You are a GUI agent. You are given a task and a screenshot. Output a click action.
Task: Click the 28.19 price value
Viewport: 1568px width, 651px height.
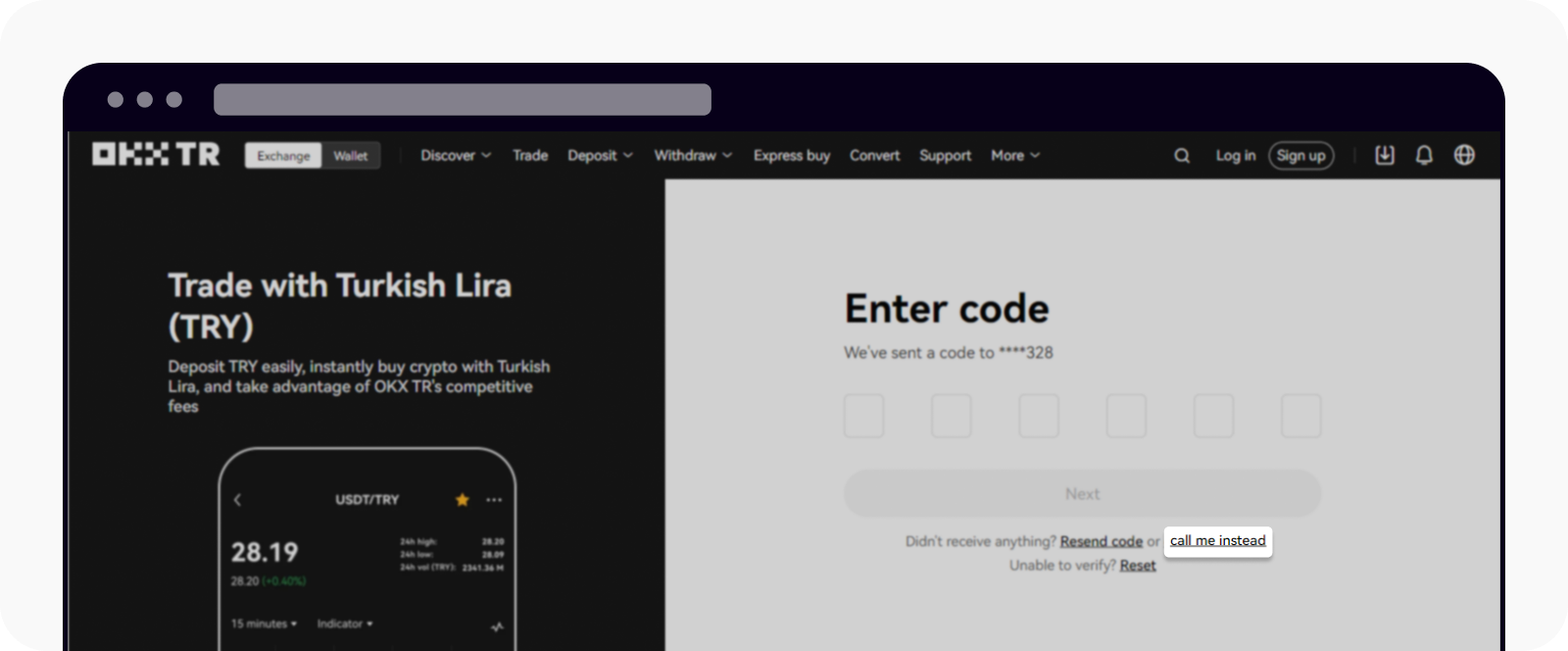265,552
